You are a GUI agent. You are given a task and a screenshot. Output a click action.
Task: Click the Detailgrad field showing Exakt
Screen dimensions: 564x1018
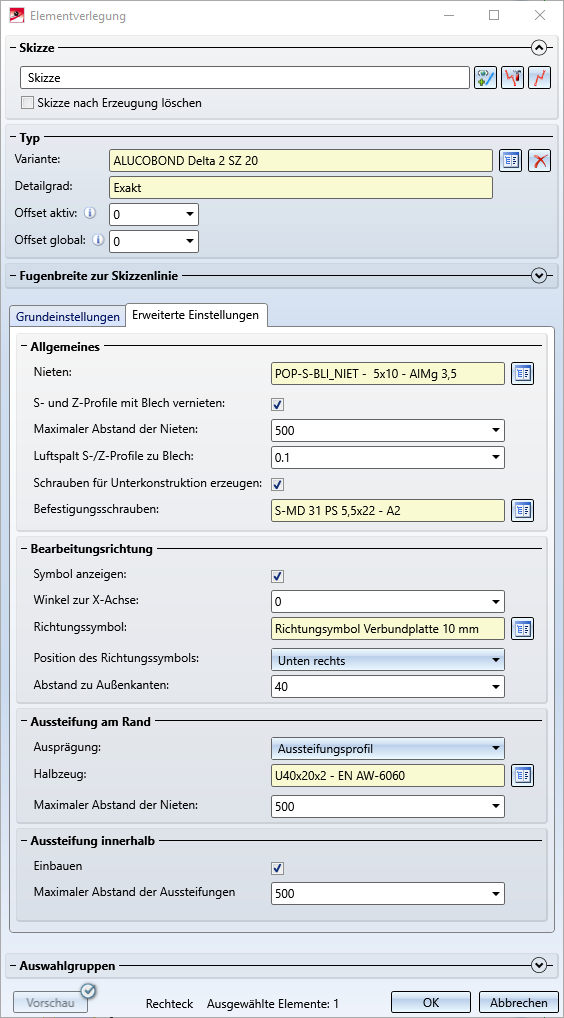click(301, 188)
